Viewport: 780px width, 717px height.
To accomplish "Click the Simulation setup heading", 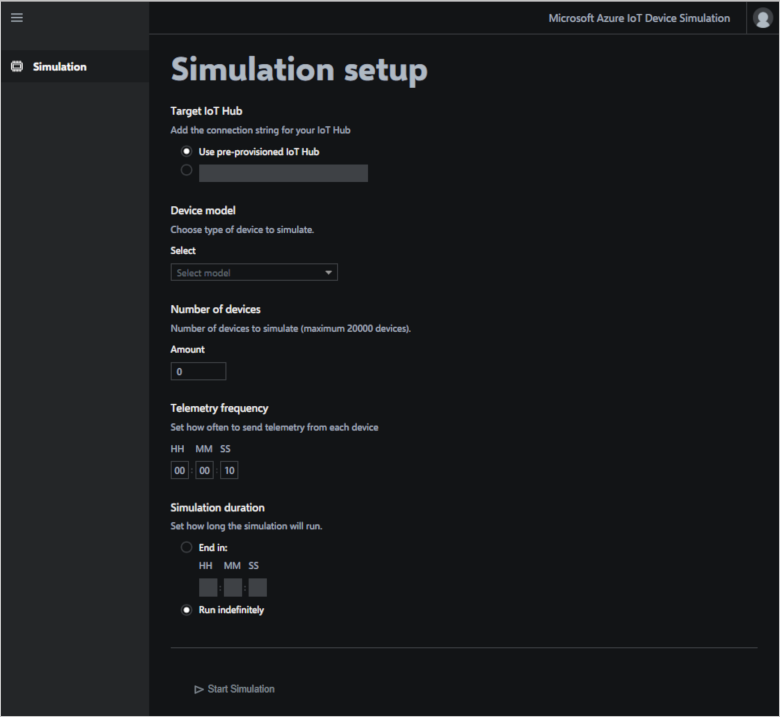I will point(299,70).
